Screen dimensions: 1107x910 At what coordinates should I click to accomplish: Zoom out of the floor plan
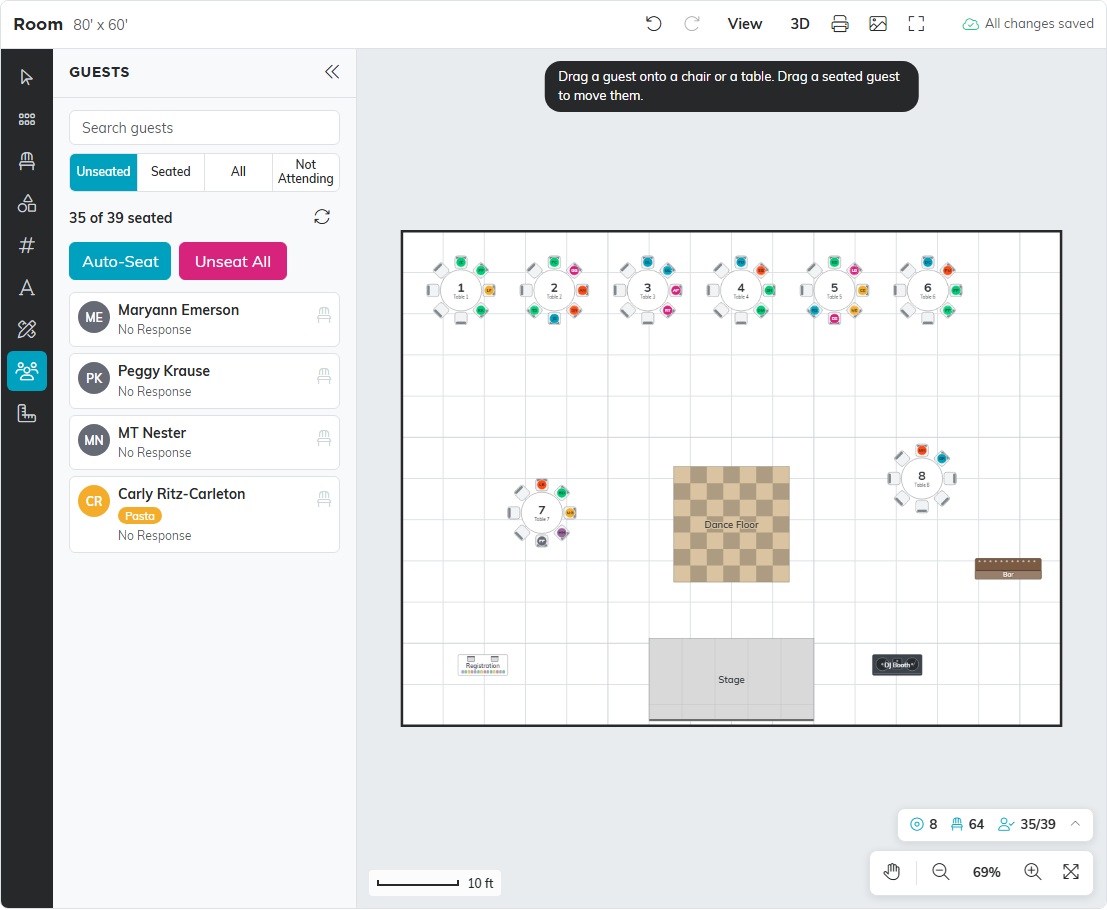tap(940, 872)
